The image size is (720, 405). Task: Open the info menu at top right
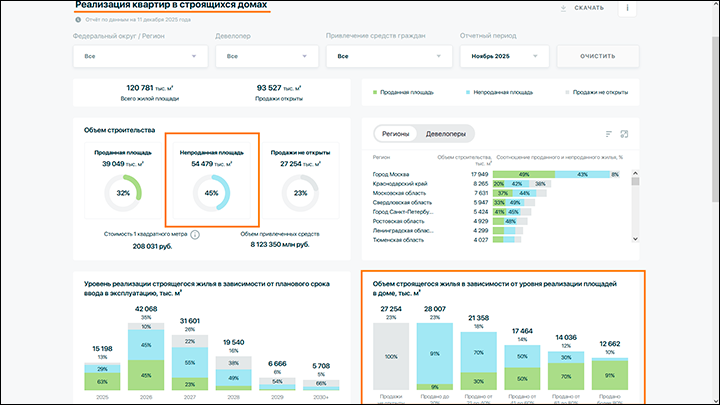point(628,8)
